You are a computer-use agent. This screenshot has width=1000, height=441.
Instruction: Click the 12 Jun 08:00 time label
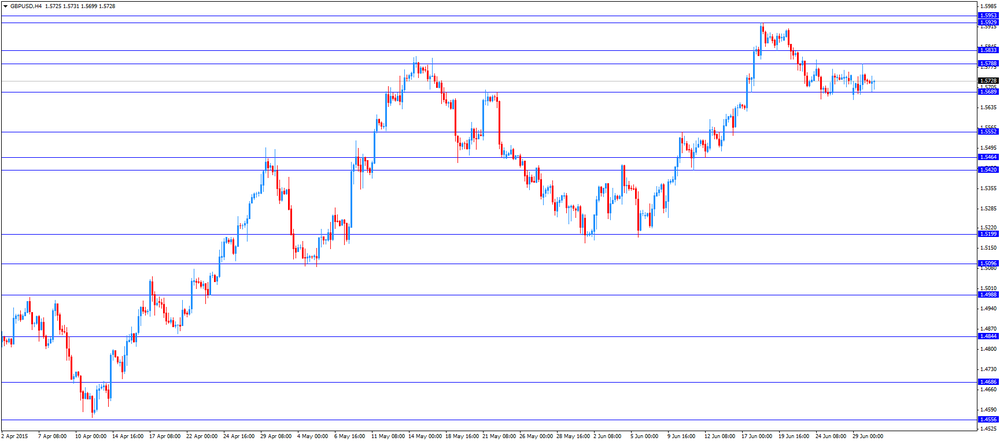(719, 436)
